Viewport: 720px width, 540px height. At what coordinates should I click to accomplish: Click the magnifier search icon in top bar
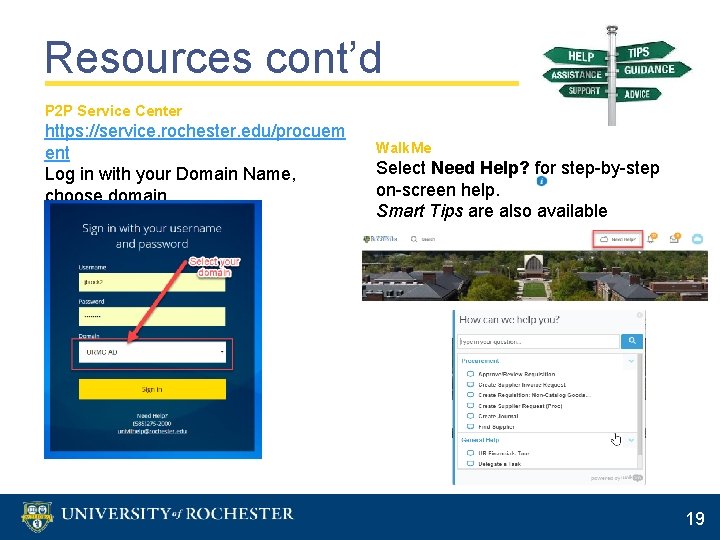click(414, 239)
